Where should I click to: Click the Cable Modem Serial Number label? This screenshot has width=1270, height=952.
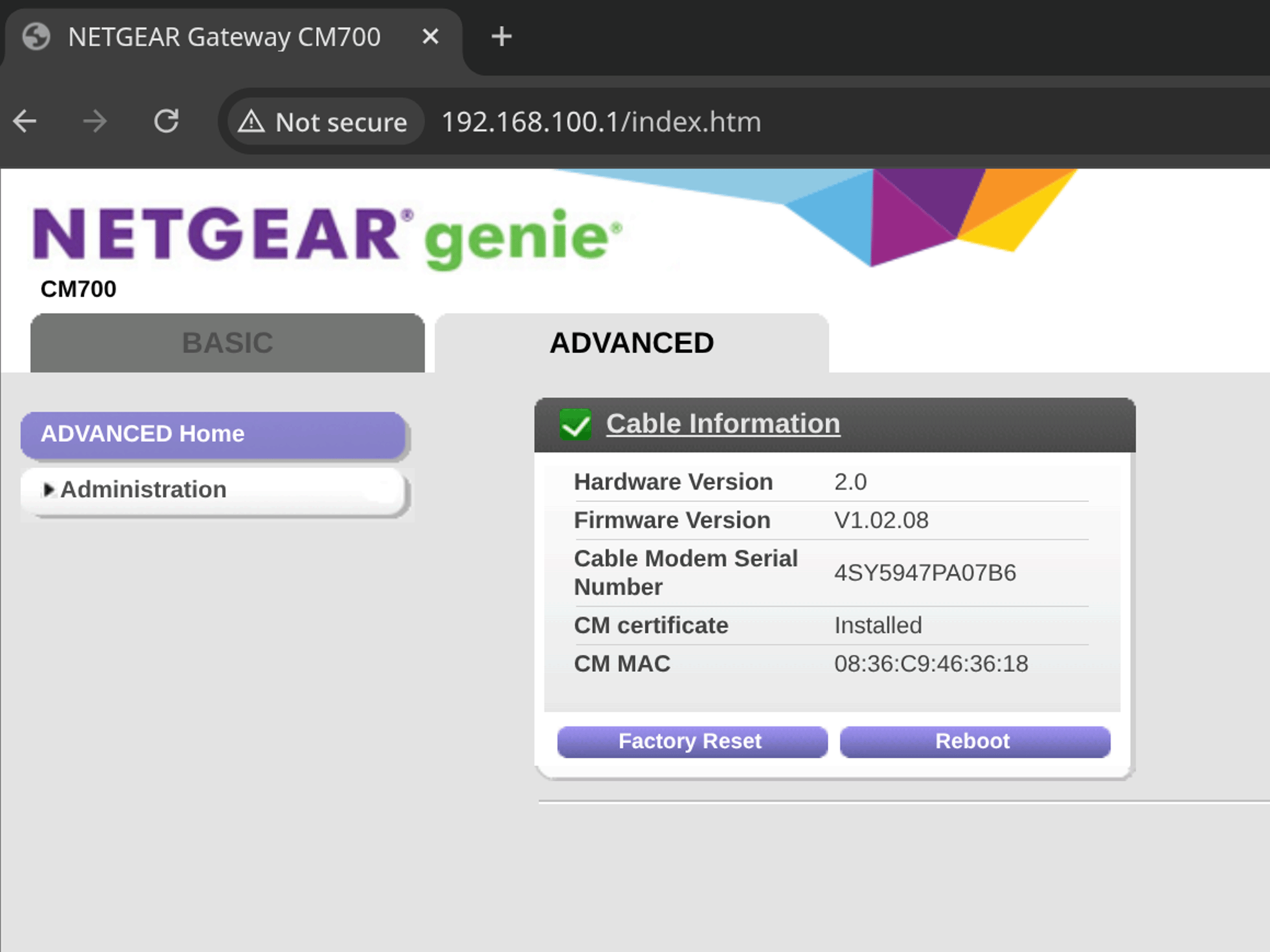[x=685, y=573]
